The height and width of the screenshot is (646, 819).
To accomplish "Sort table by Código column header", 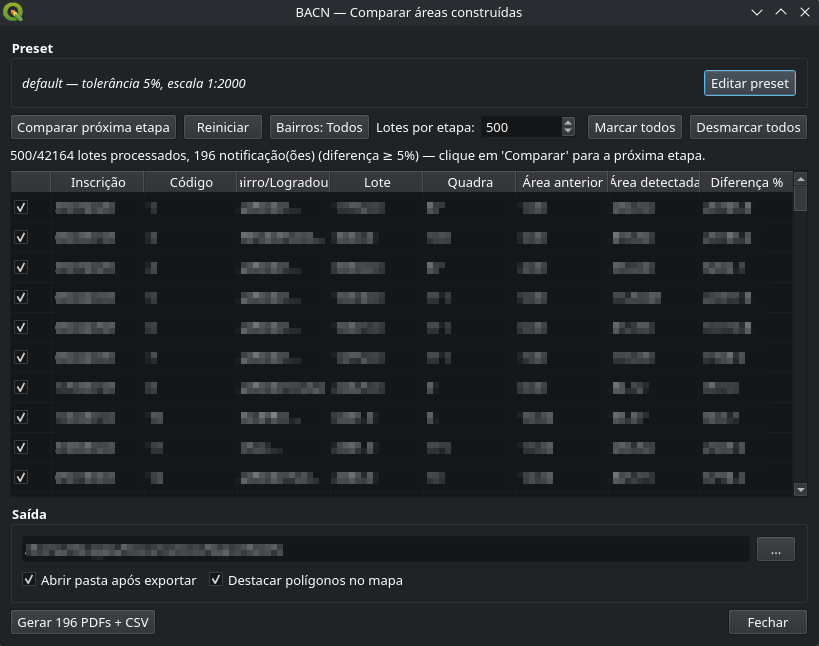I will click(x=191, y=182).
